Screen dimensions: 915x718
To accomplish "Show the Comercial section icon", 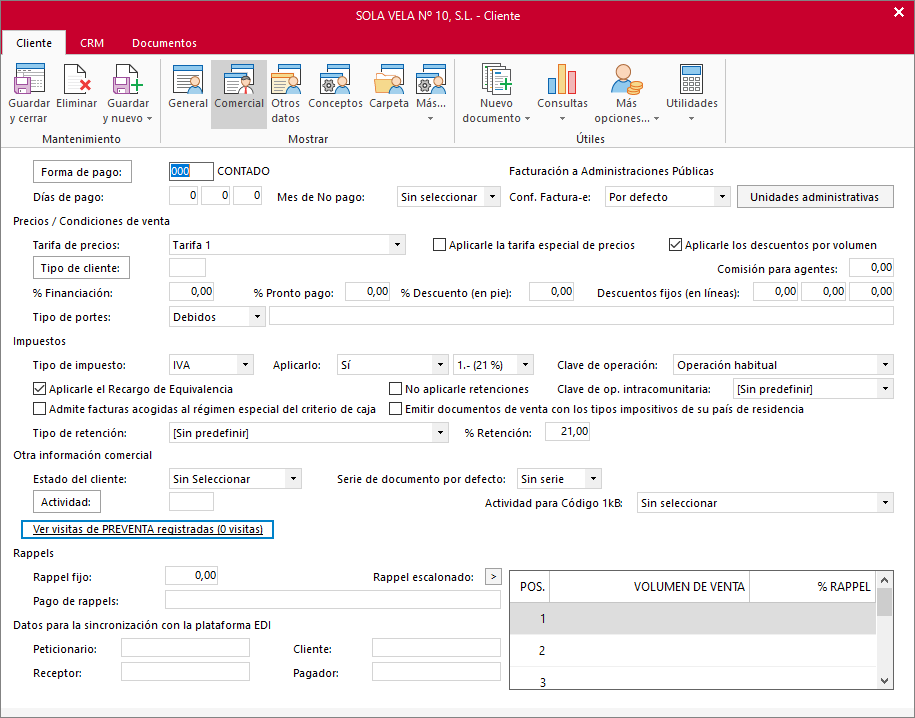I will point(239,79).
